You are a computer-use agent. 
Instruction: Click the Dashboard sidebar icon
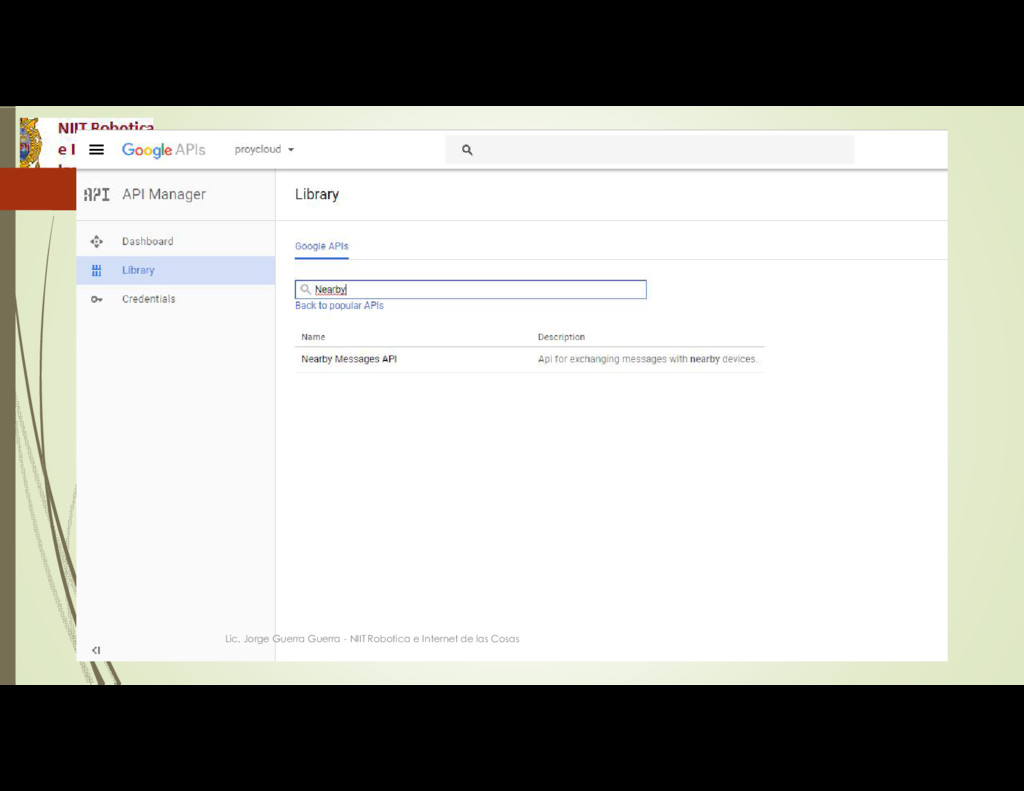click(x=97, y=242)
